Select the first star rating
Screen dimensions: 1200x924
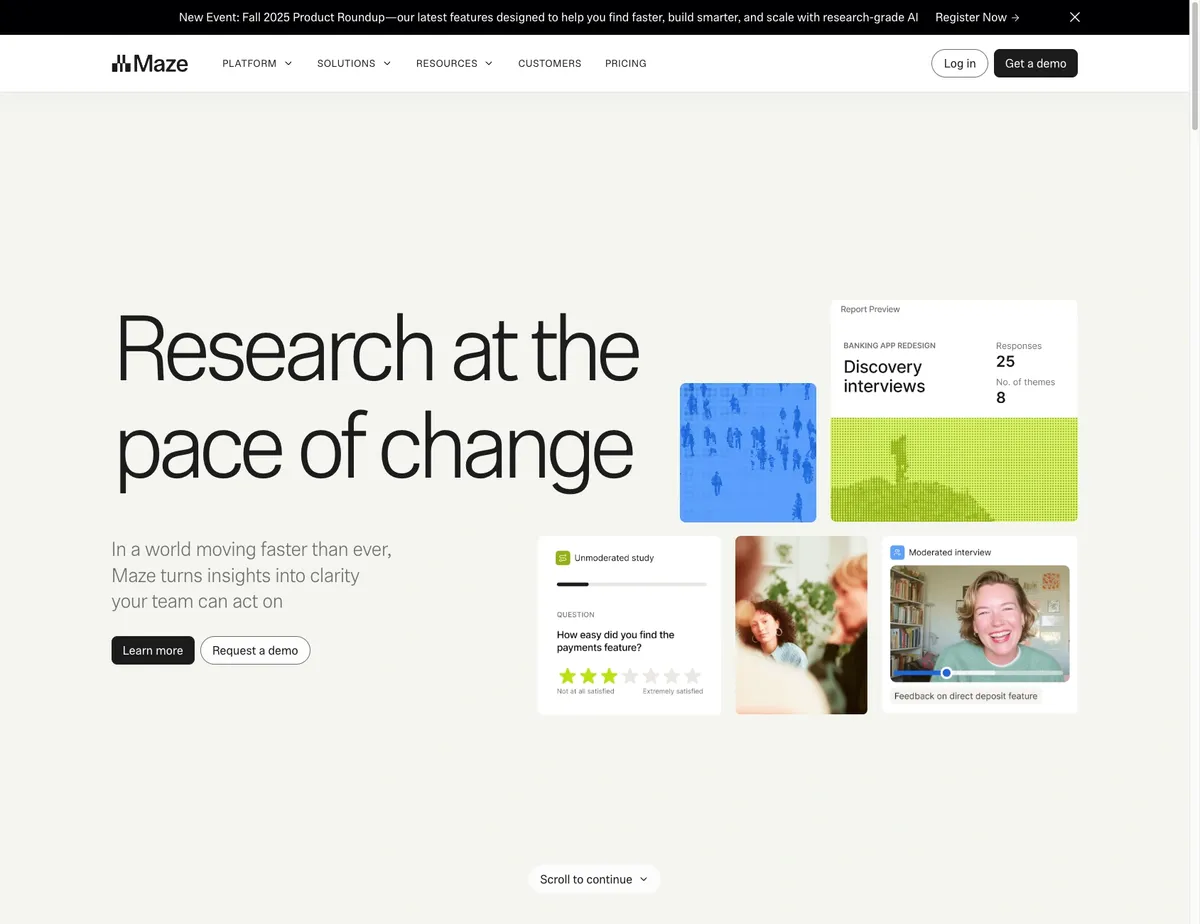pyautogui.click(x=567, y=676)
